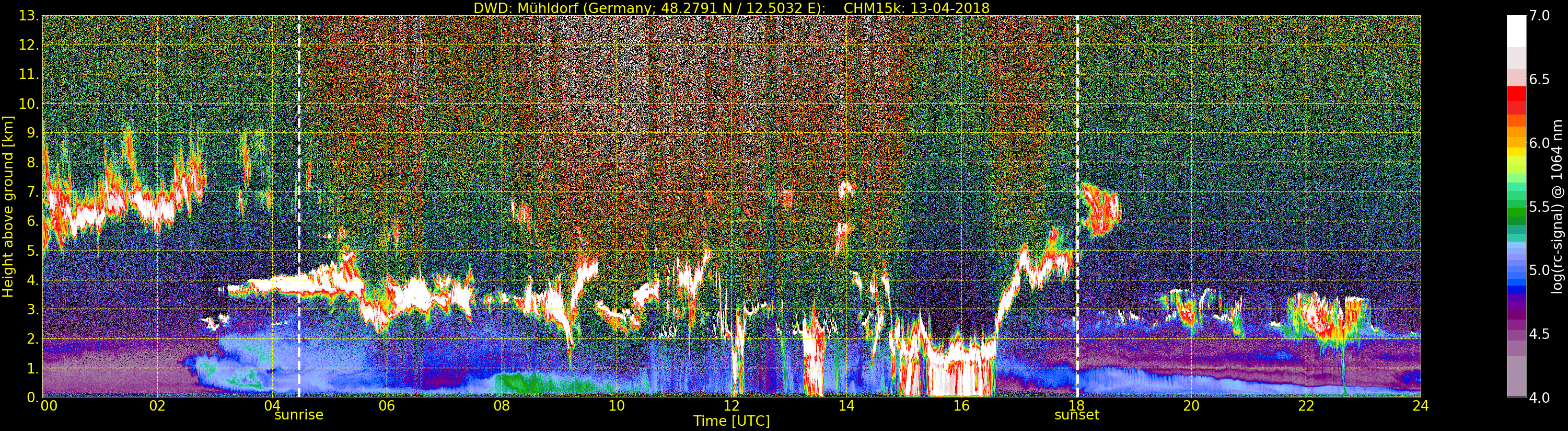
Task: Click the '5.5' colorbar scale label
Action: coord(1539,207)
